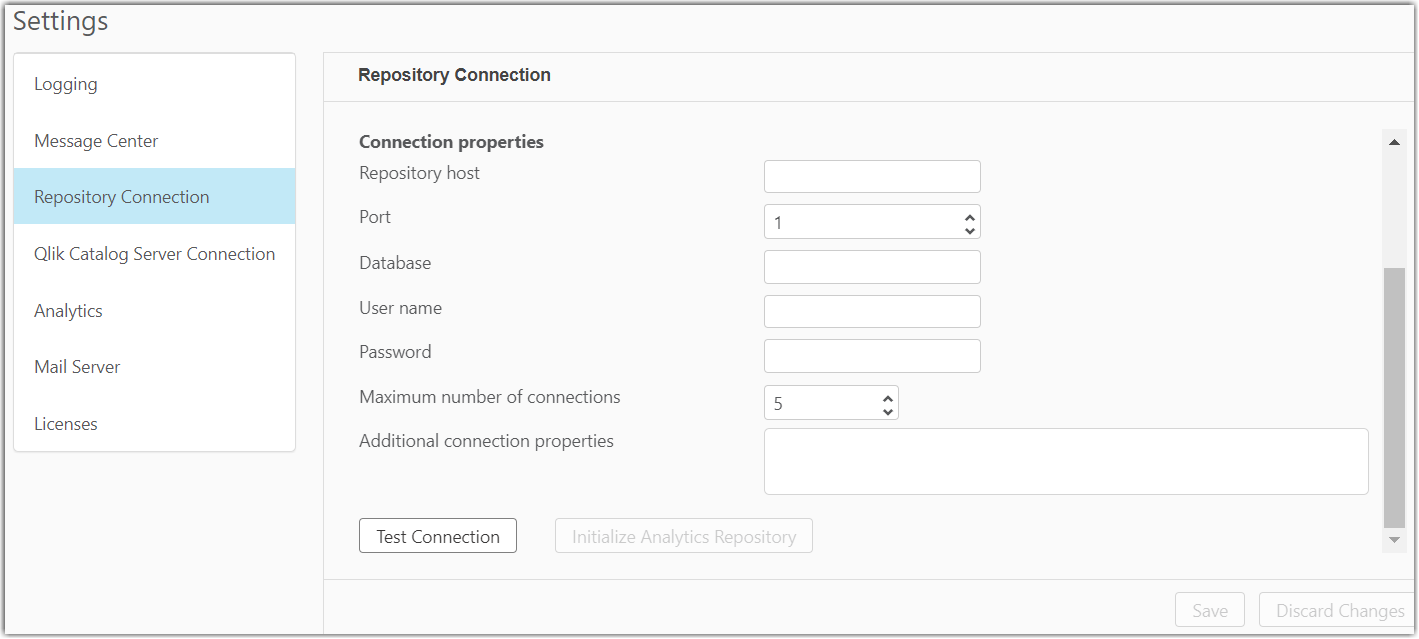Select Repository Connection in sidebar
1419x639 pixels.
tap(121, 197)
